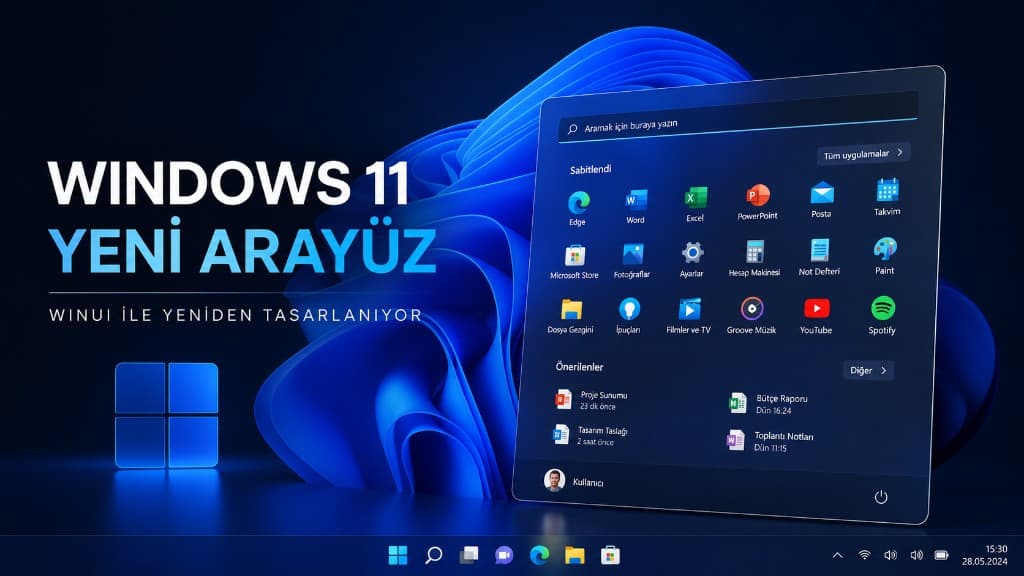Open Edge from pinned apps
The image size is (1024, 576).
click(578, 208)
